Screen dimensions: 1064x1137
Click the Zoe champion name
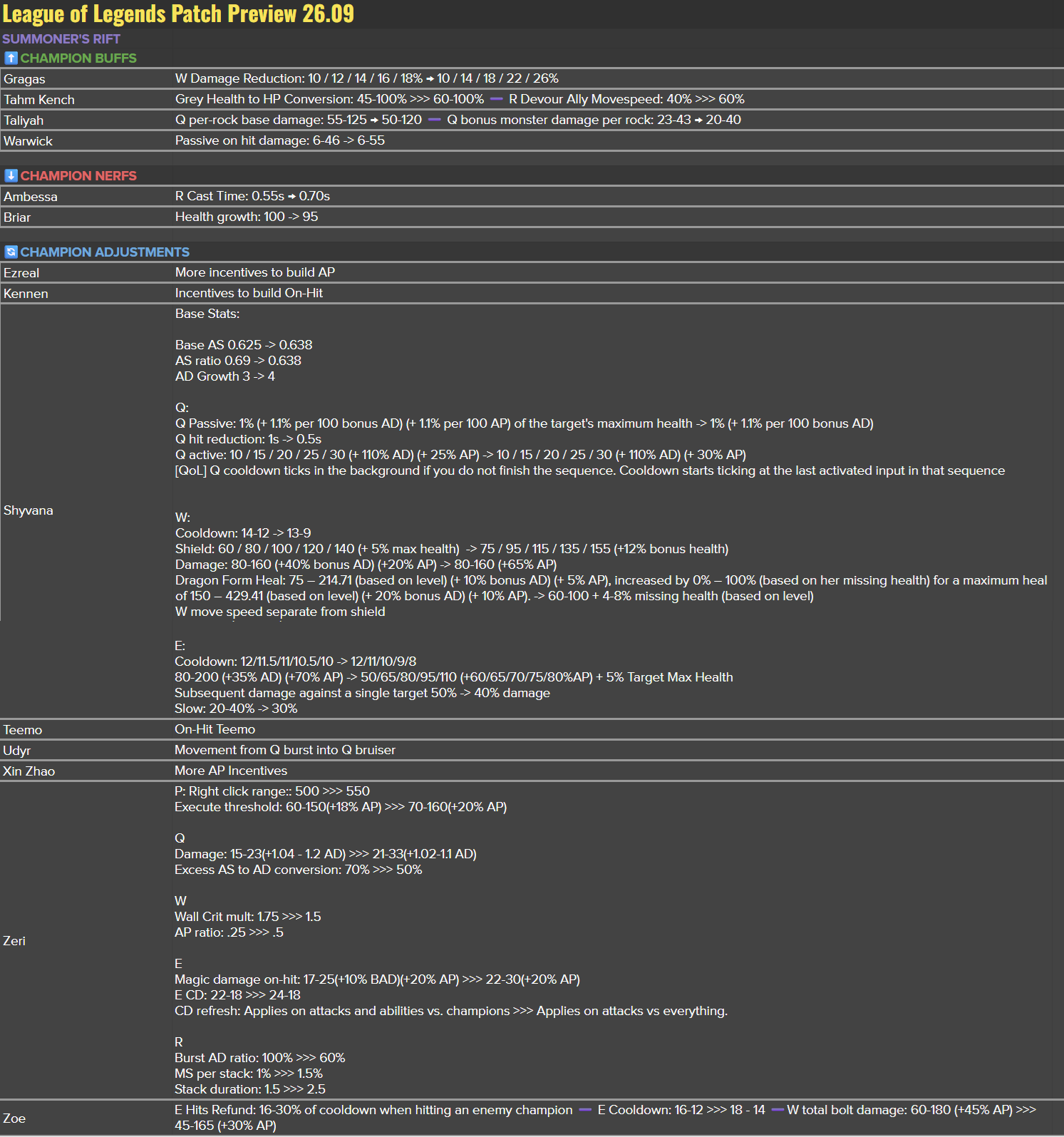(x=14, y=1118)
